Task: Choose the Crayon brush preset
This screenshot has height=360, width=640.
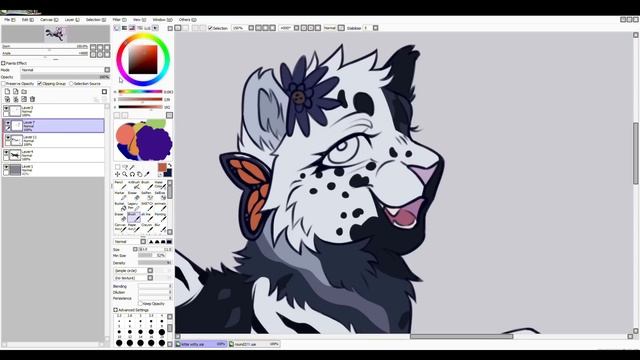Action: (x=147, y=227)
